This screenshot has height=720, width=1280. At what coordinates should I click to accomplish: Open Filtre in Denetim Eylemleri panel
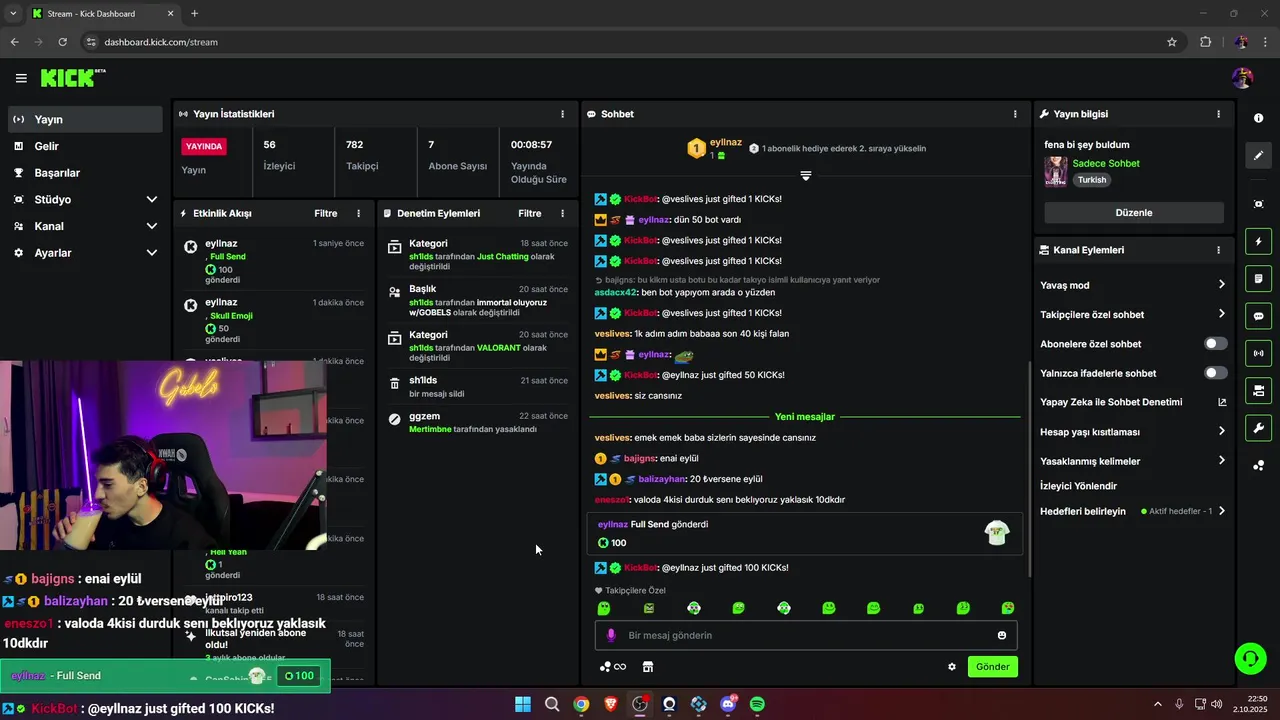(x=530, y=213)
